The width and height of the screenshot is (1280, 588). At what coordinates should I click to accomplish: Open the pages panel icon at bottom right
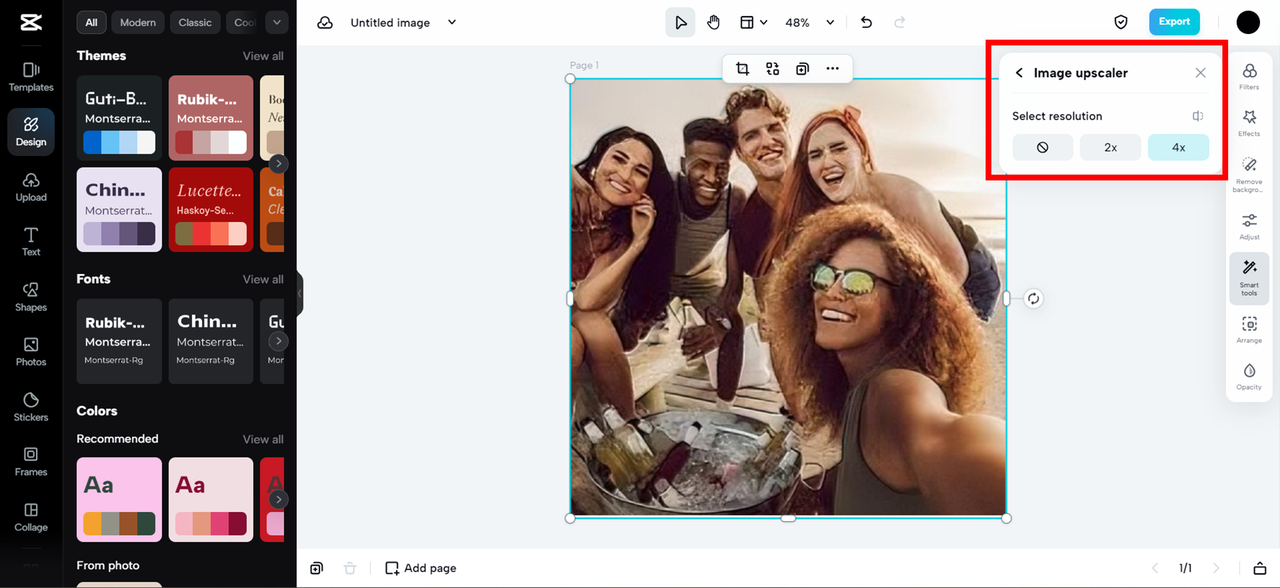tap(1260, 568)
